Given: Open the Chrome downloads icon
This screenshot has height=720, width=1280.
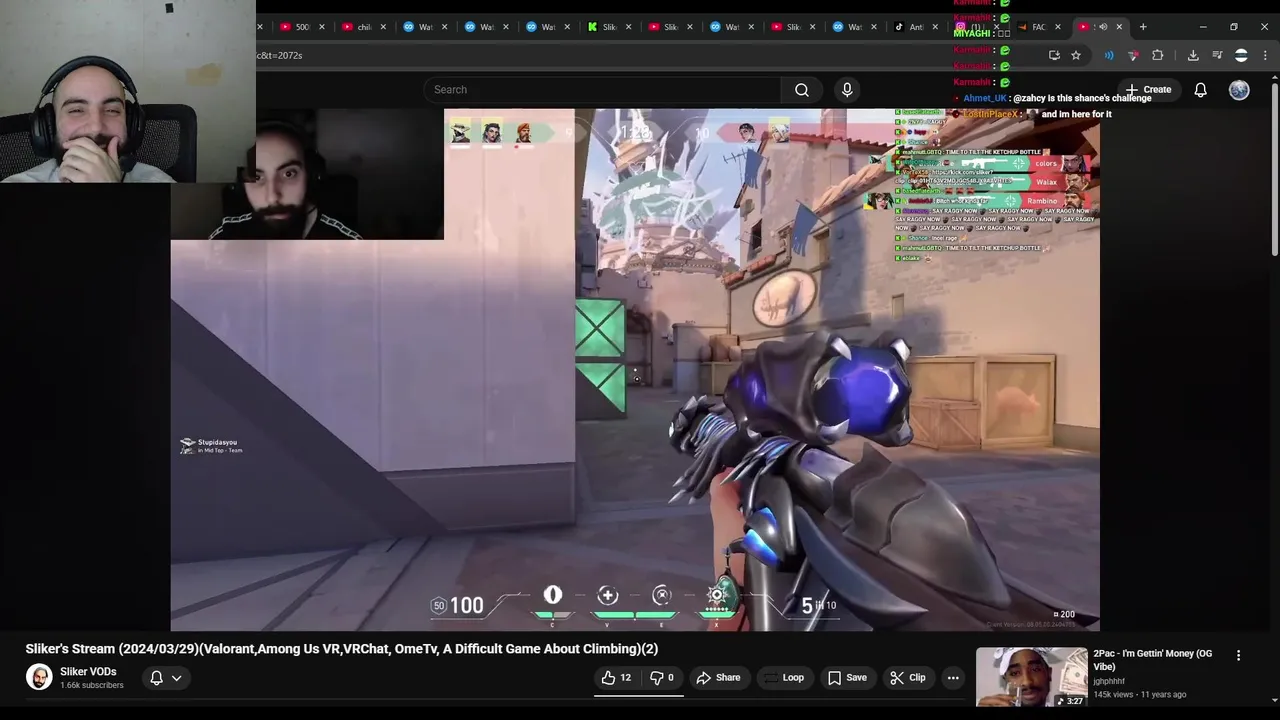Looking at the screenshot, I should click(x=1193, y=55).
